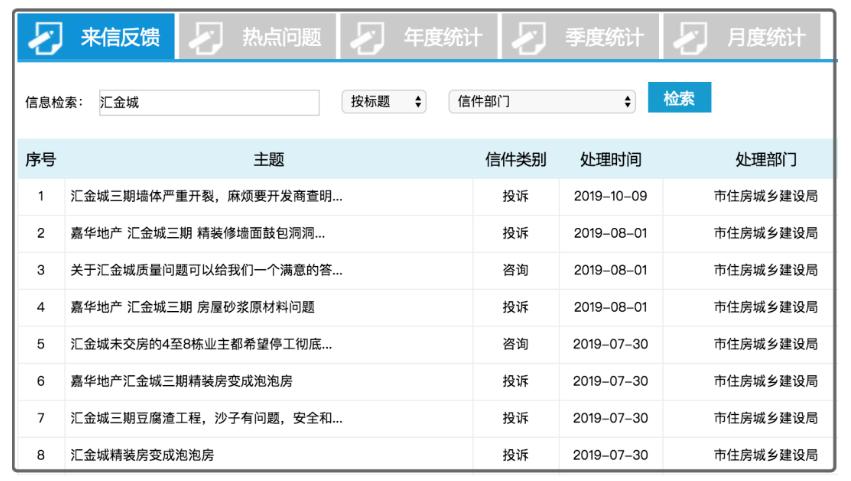Open letter 关于汇金城质量问题可以给我们一个满意的答

pyautogui.click(x=206, y=270)
